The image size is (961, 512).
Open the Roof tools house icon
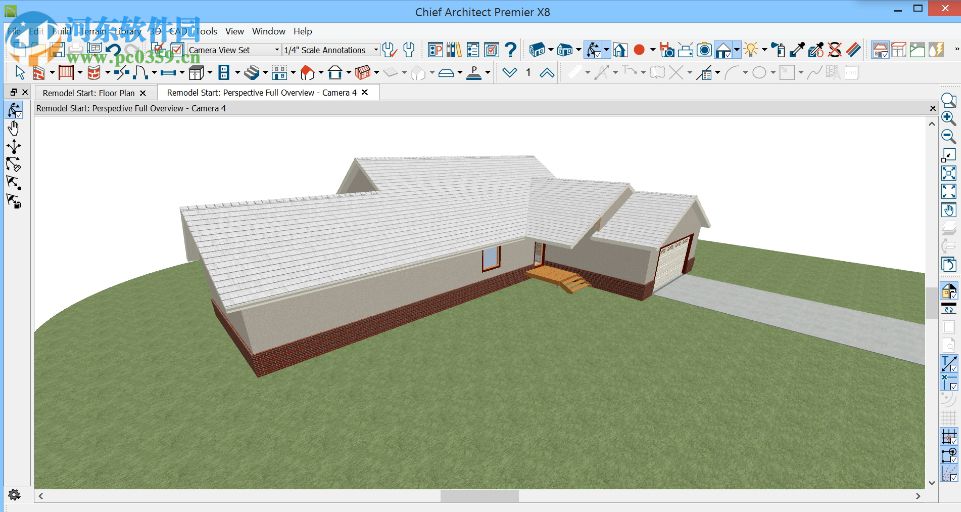coord(307,73)
